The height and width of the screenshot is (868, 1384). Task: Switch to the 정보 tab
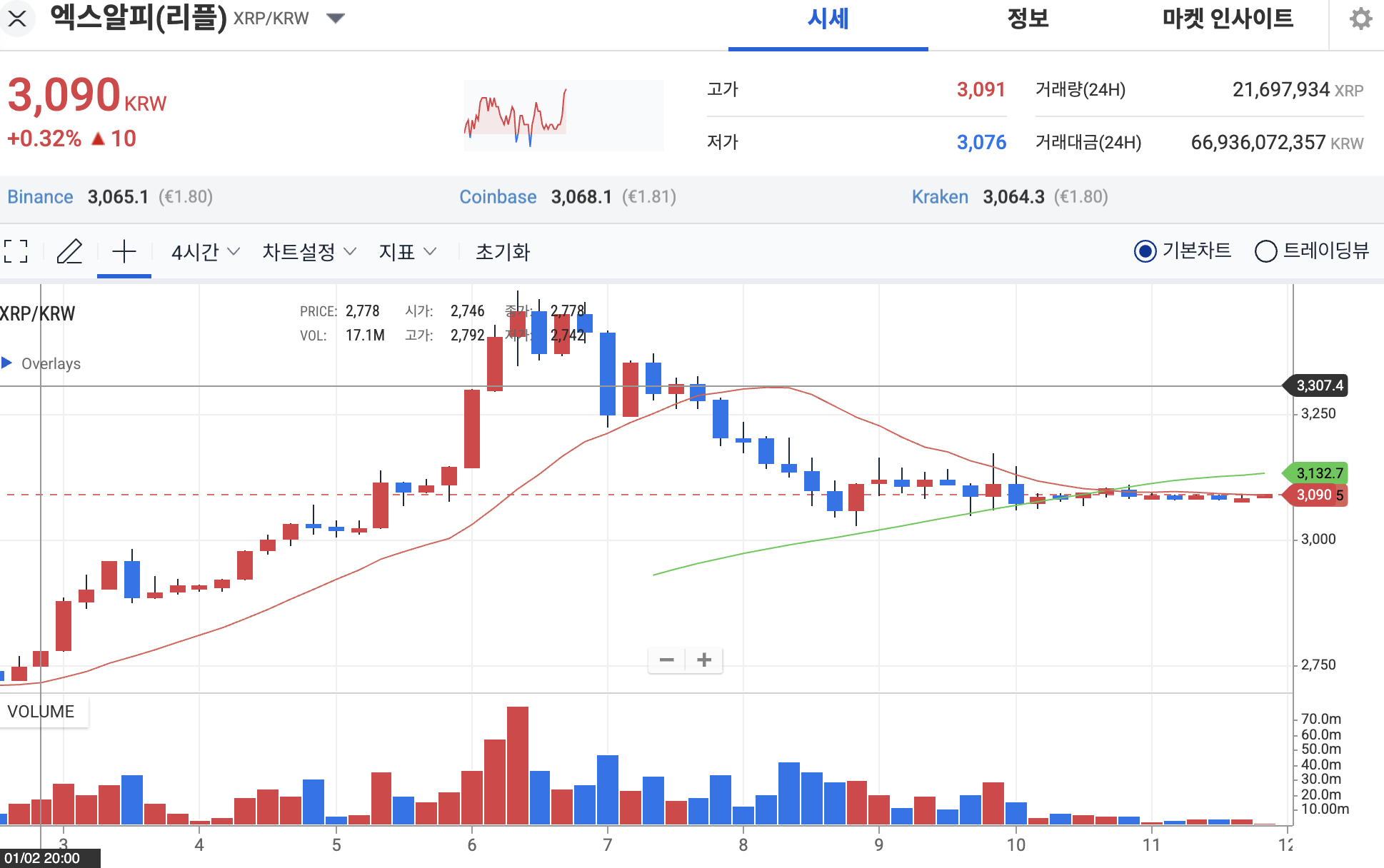click(x=1026, y=19)
